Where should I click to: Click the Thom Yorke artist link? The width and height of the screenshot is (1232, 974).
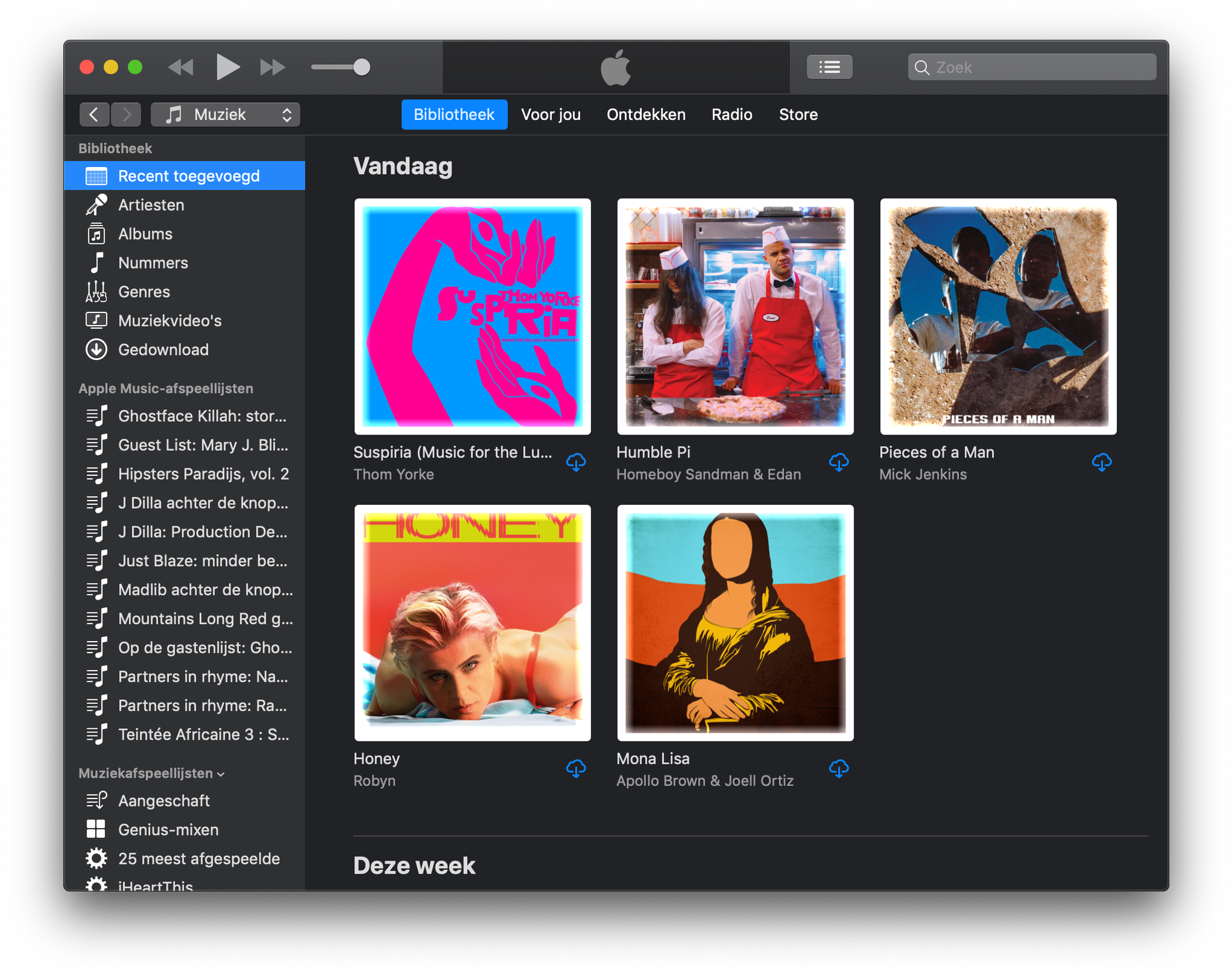[x=394, y=475]
